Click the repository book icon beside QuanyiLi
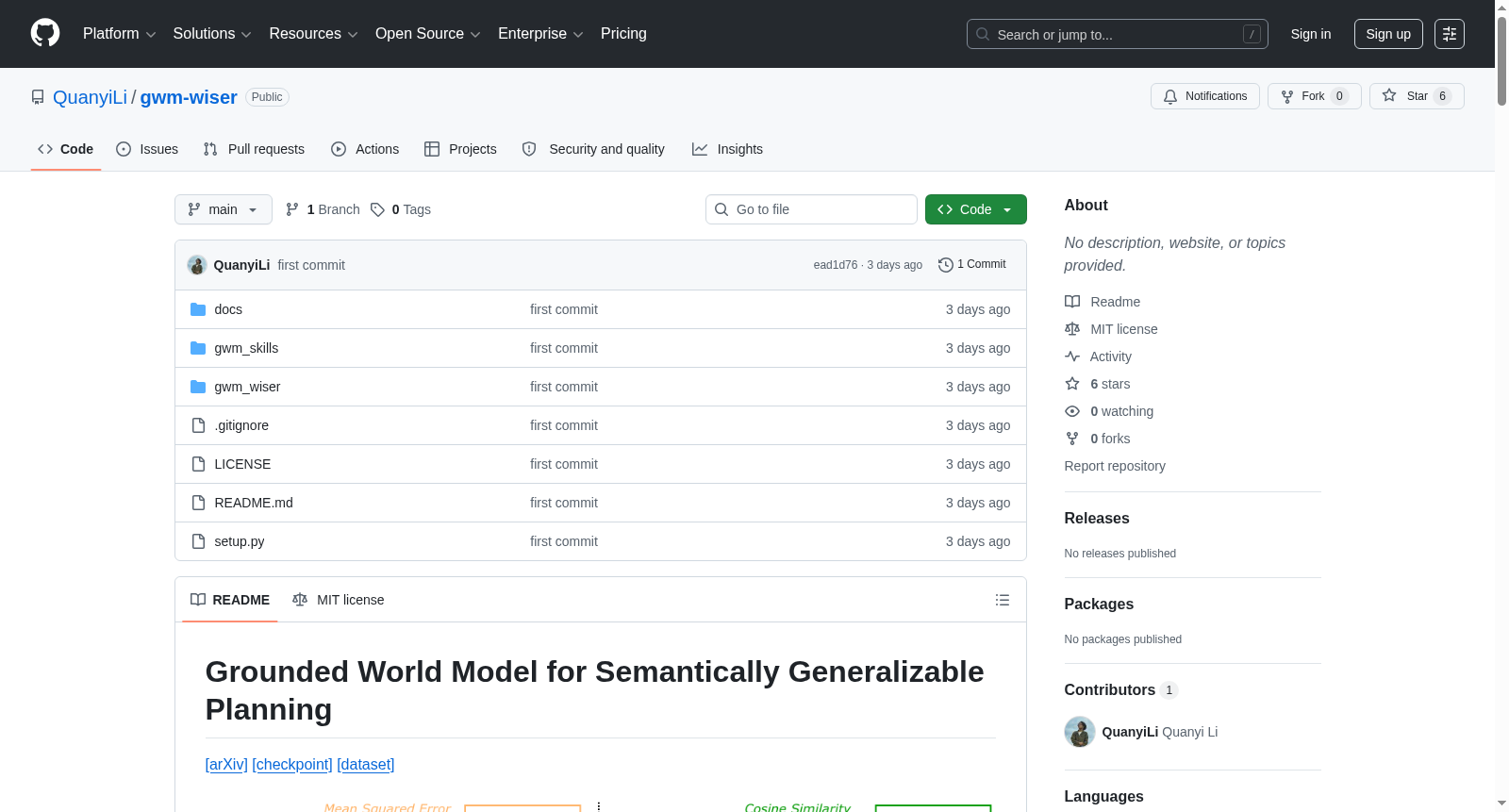This screenshot has height=812, width=1509. 38,97
